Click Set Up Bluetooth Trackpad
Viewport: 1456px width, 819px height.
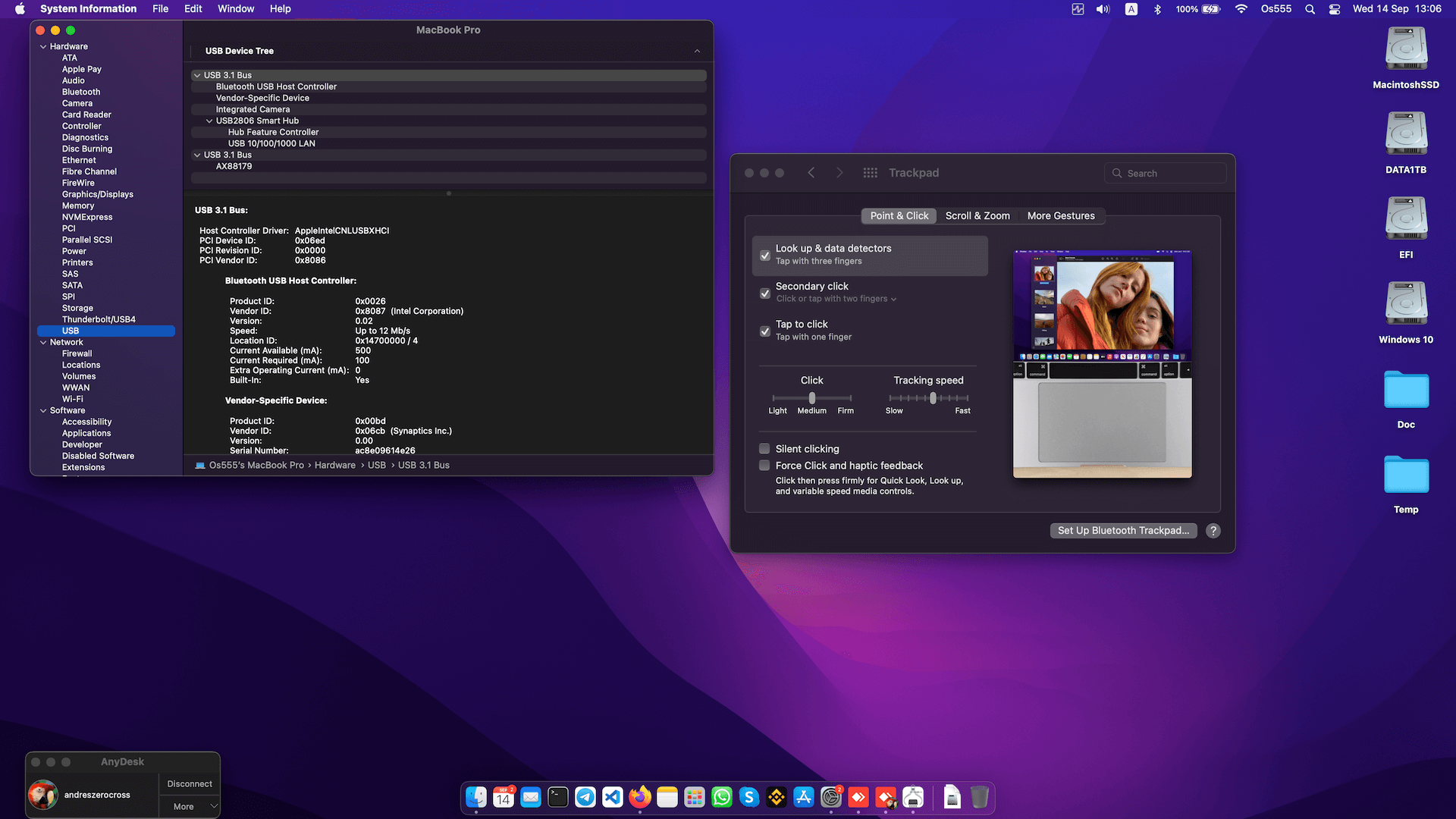(1123, 530)
